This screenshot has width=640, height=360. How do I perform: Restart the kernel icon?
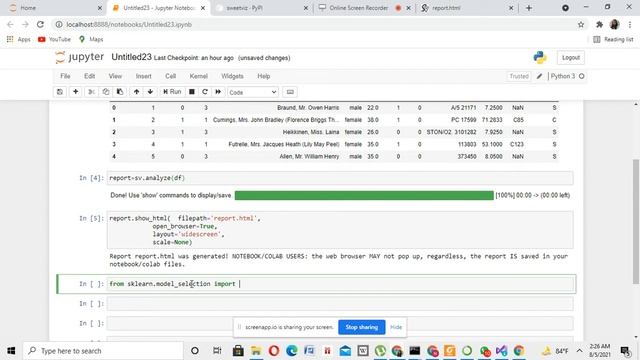click(205, 92)
